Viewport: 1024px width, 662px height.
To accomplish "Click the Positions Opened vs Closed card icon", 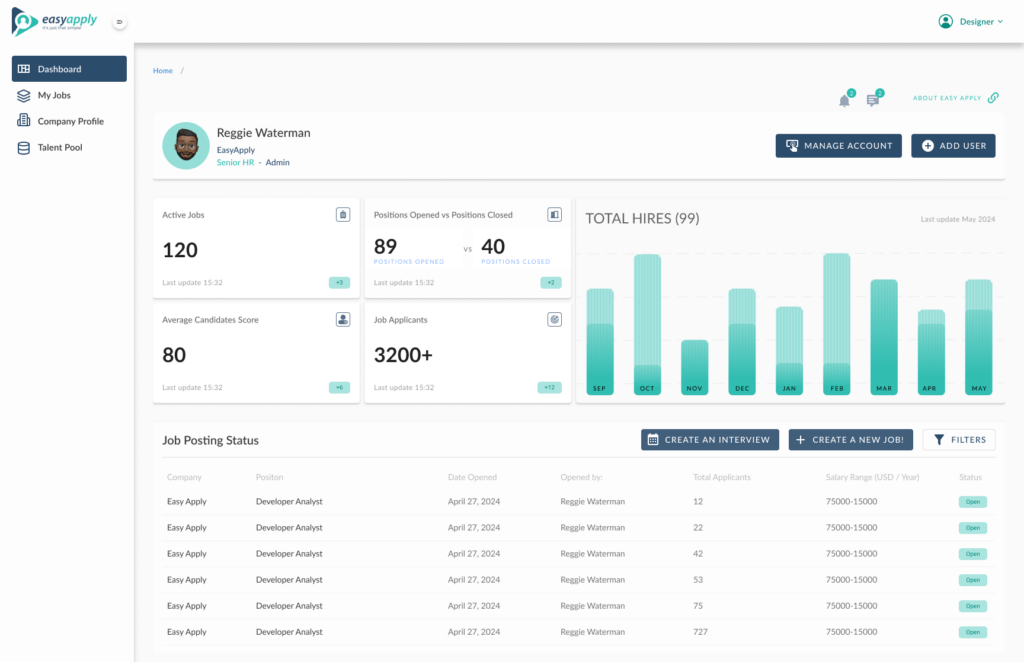I will coord(554,214).
